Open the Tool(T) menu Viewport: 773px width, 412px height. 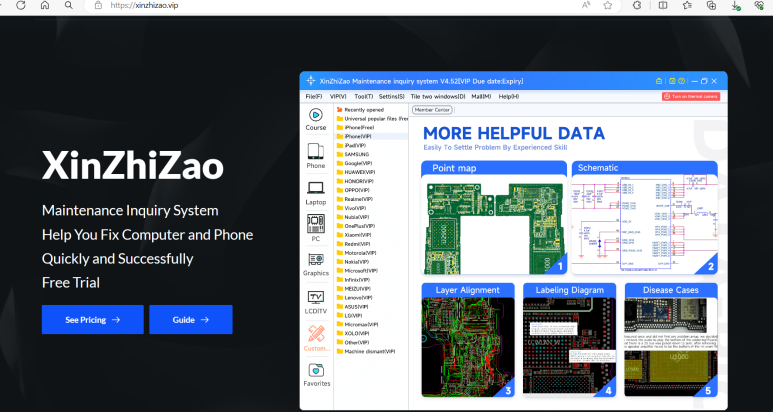click(x=363, y=97)
